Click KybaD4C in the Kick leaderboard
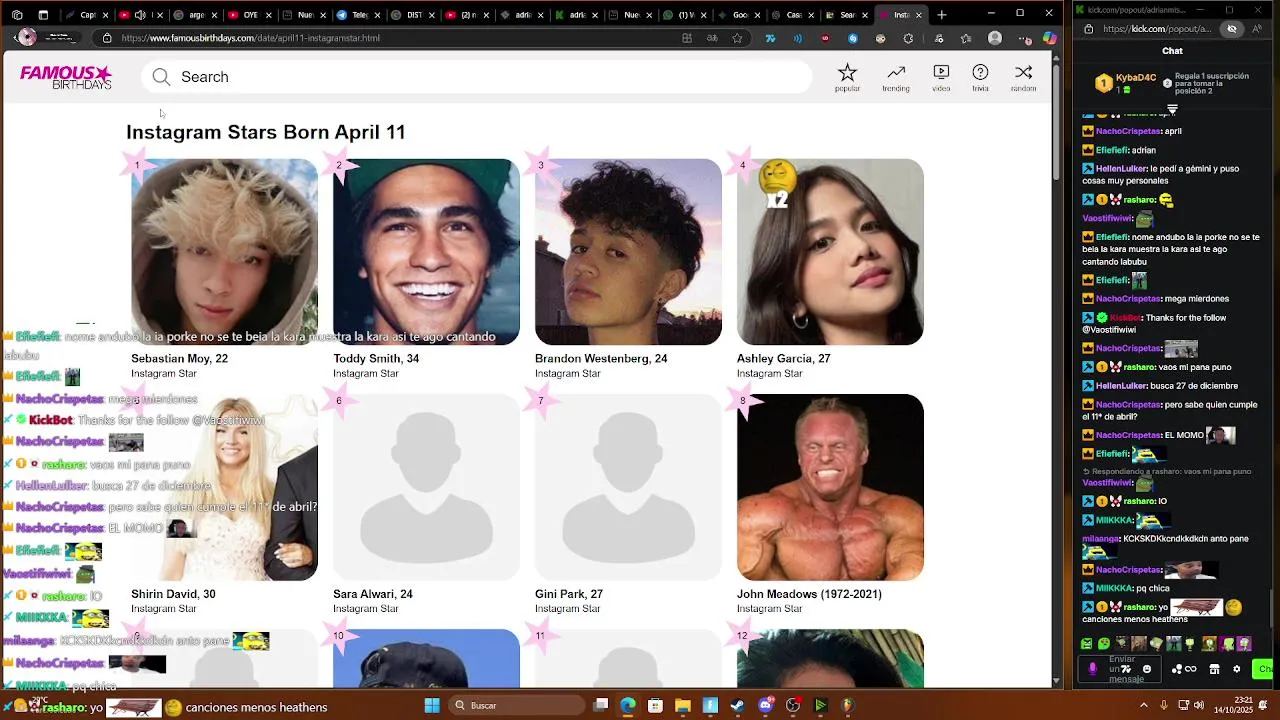 [x=1136, y=77]
